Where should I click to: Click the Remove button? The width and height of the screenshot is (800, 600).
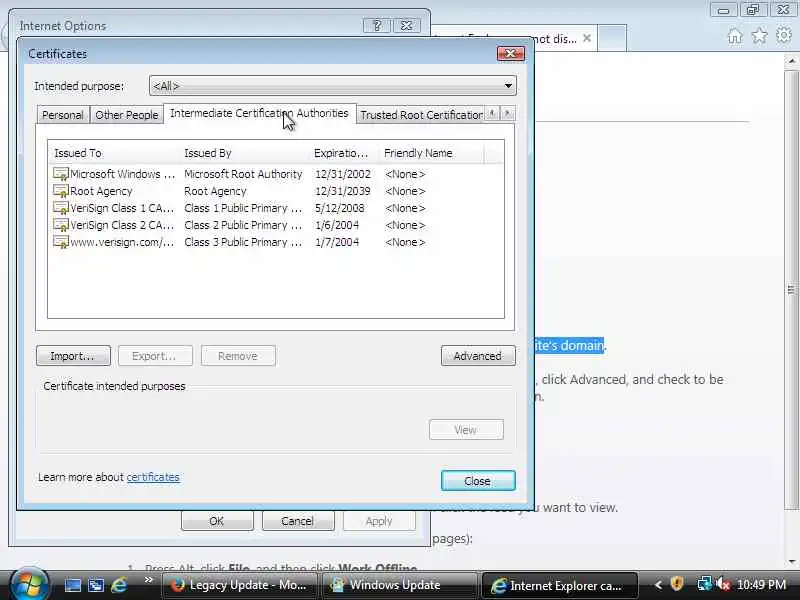[x=238, y=356]
